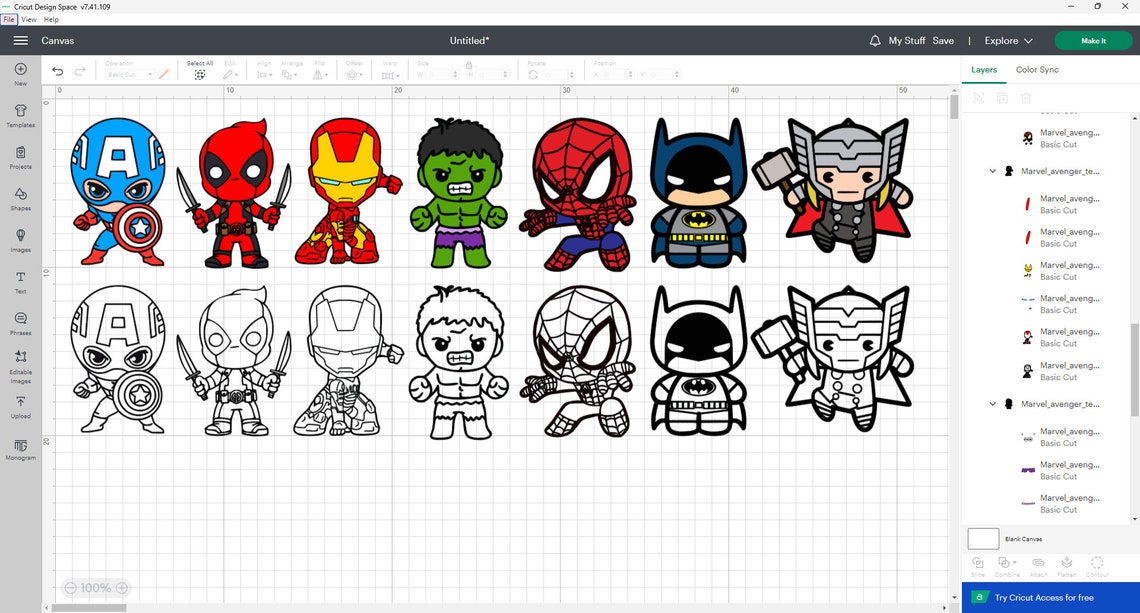
Task: Click the Upload icon in sidebar
Action: tap(20, 402)
